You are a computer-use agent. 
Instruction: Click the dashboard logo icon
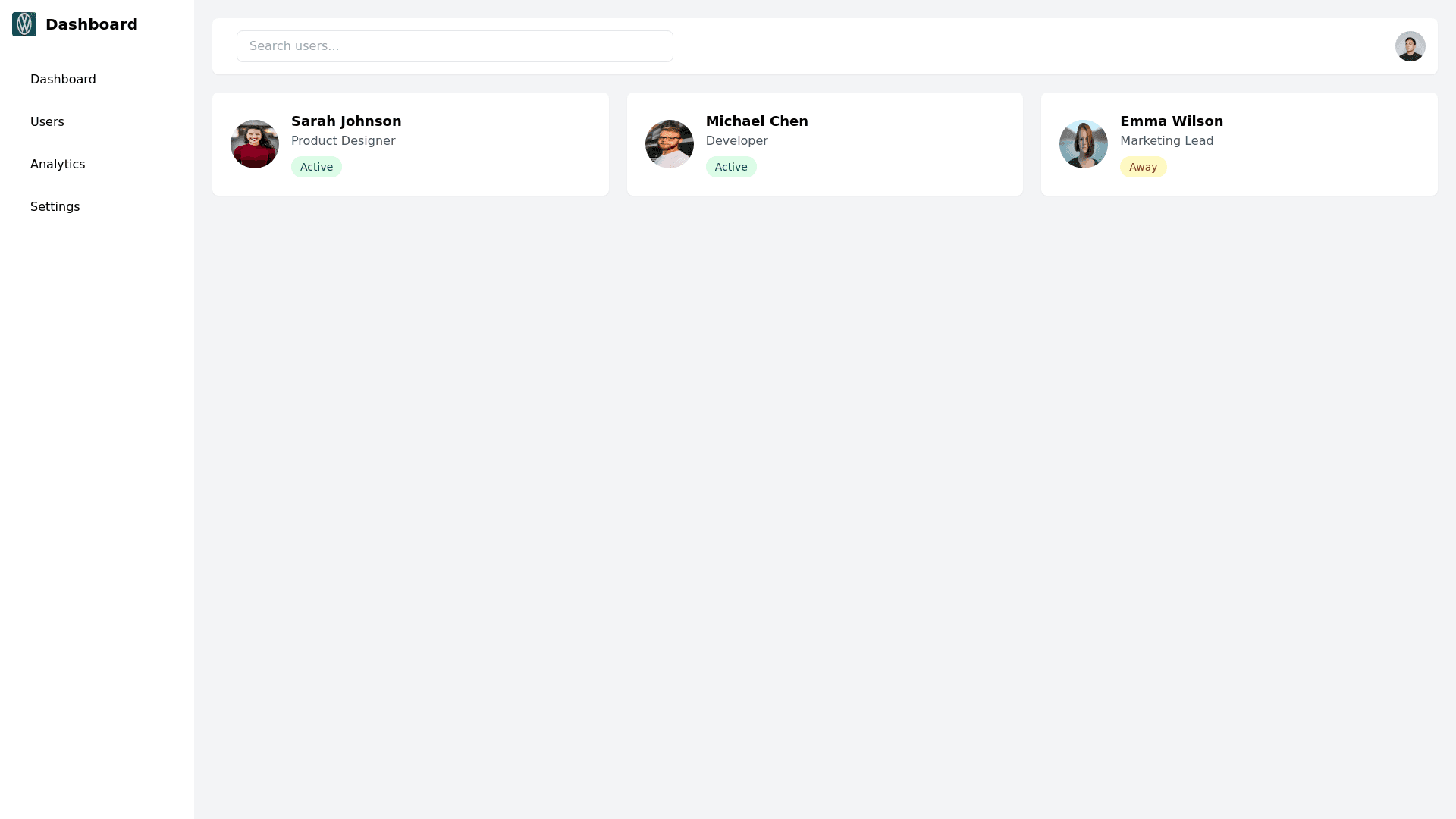pyautogui.click(x=24, y=24)
